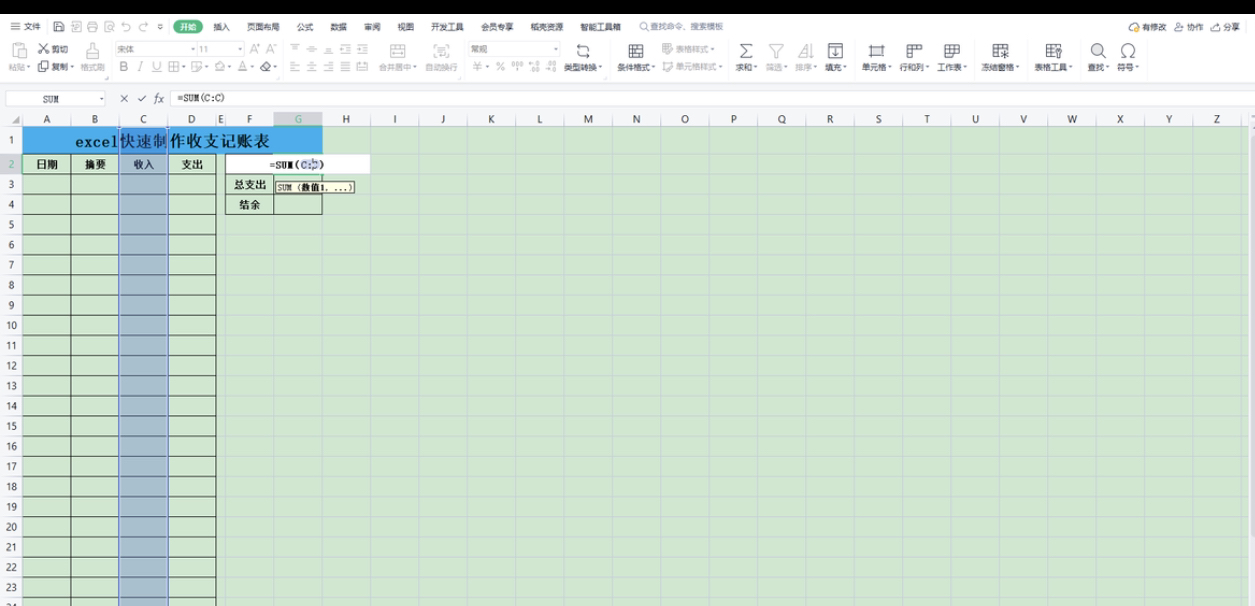Click the 单元格 cells icon

pos(877,50)
